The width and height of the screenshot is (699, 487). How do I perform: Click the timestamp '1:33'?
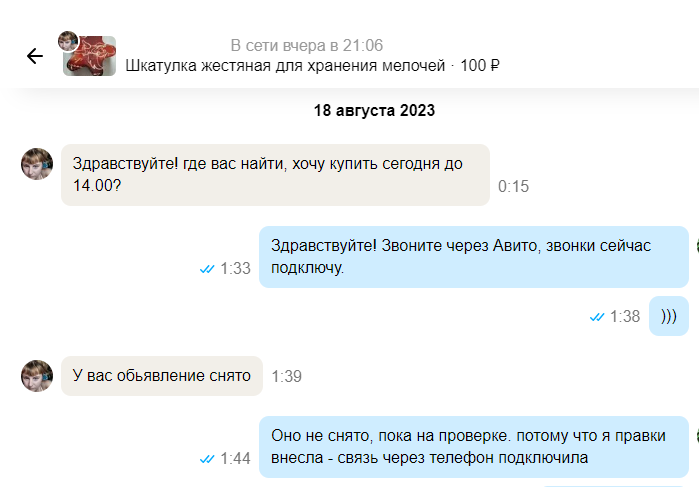click(x=235, y=268)
